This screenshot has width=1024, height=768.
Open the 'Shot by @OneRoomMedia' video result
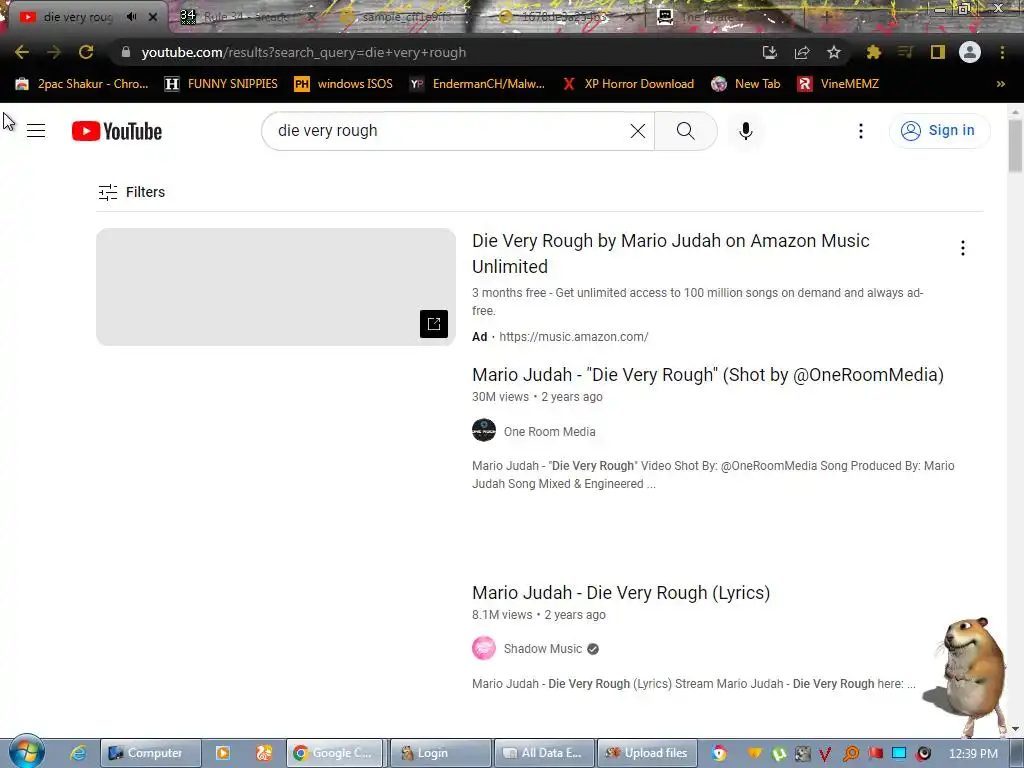pos(708,375)
